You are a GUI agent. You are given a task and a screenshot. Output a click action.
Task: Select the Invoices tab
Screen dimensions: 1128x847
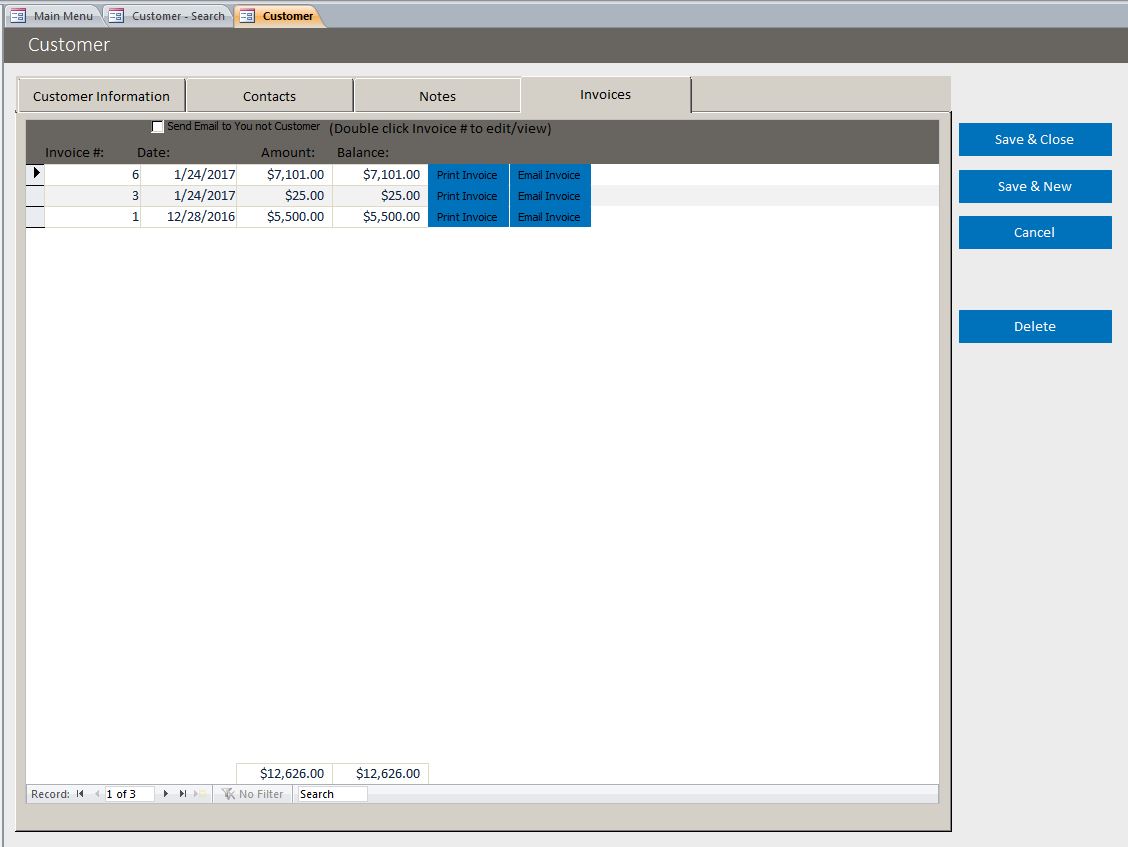click(604, 95)
